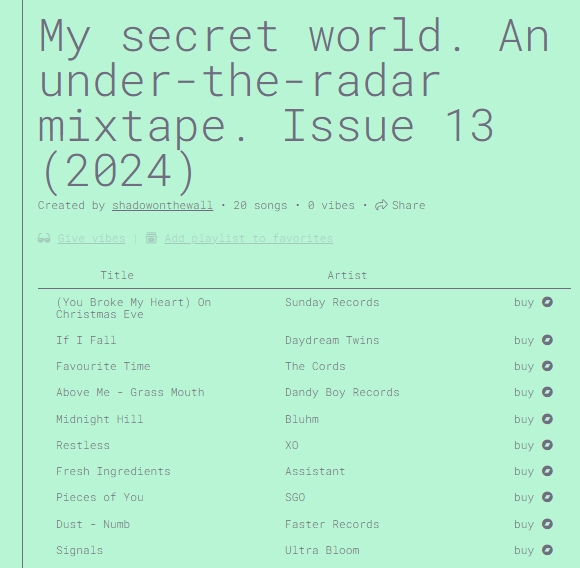580x568 pixels.
Task: Buy If I Fall track
Action: tap(524, 340)
